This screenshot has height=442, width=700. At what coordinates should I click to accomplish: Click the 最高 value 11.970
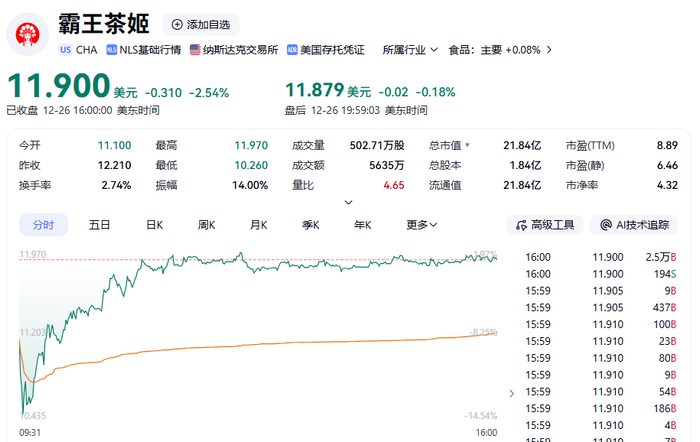pyautogui.click(x=251, y=146)
